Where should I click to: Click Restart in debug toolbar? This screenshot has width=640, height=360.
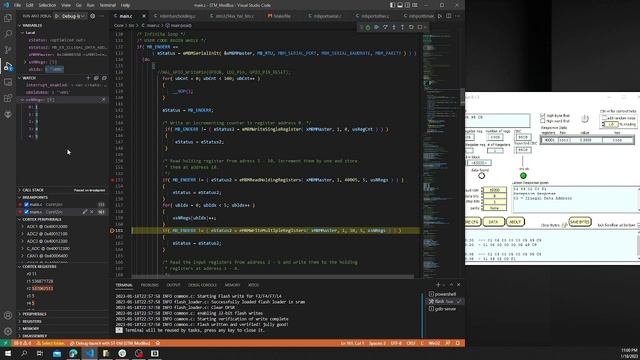[411, 27]
